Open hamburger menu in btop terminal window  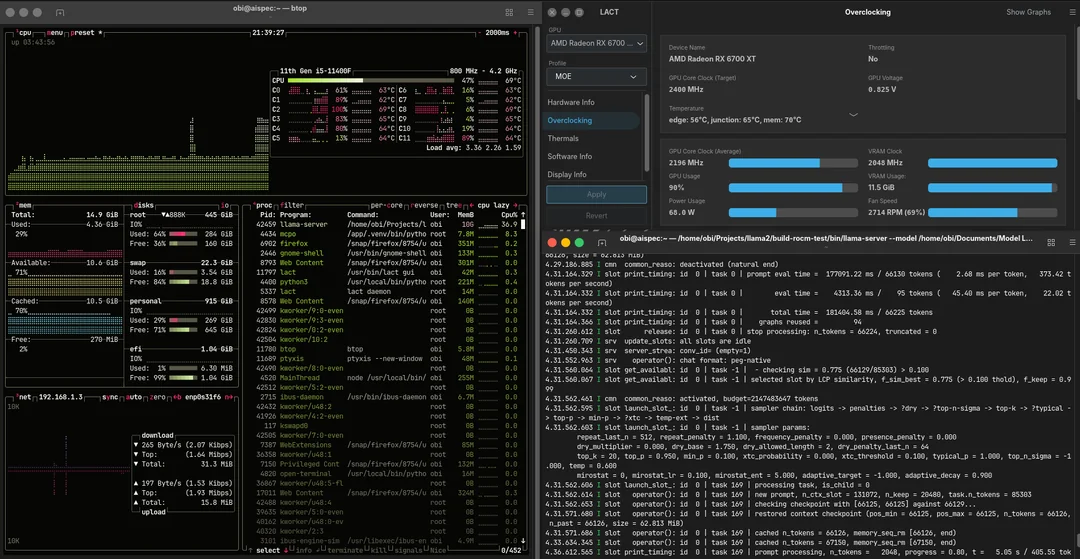(x=530, y=12)
